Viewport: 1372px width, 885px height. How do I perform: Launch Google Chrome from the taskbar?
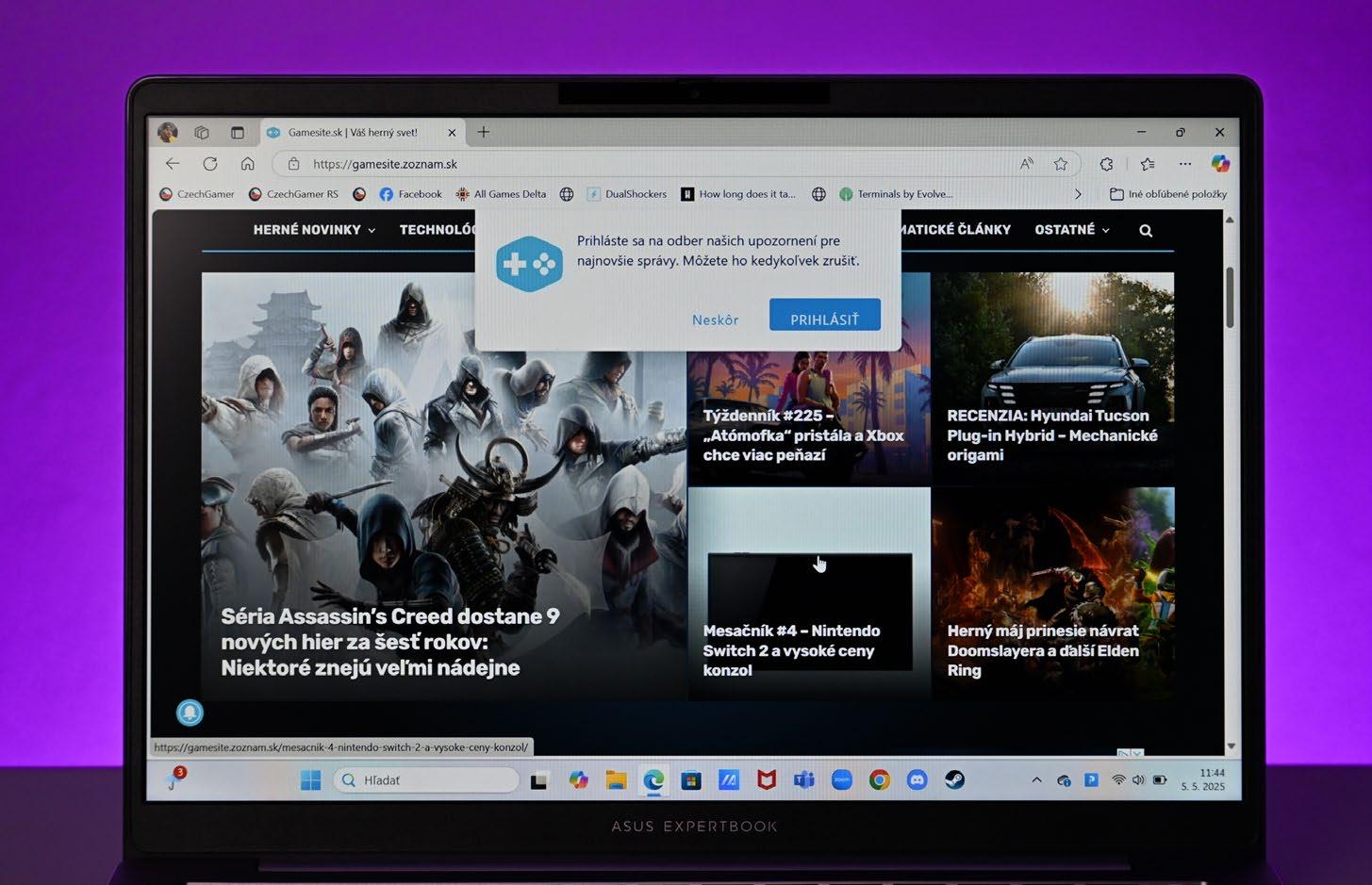click(880, 780)
